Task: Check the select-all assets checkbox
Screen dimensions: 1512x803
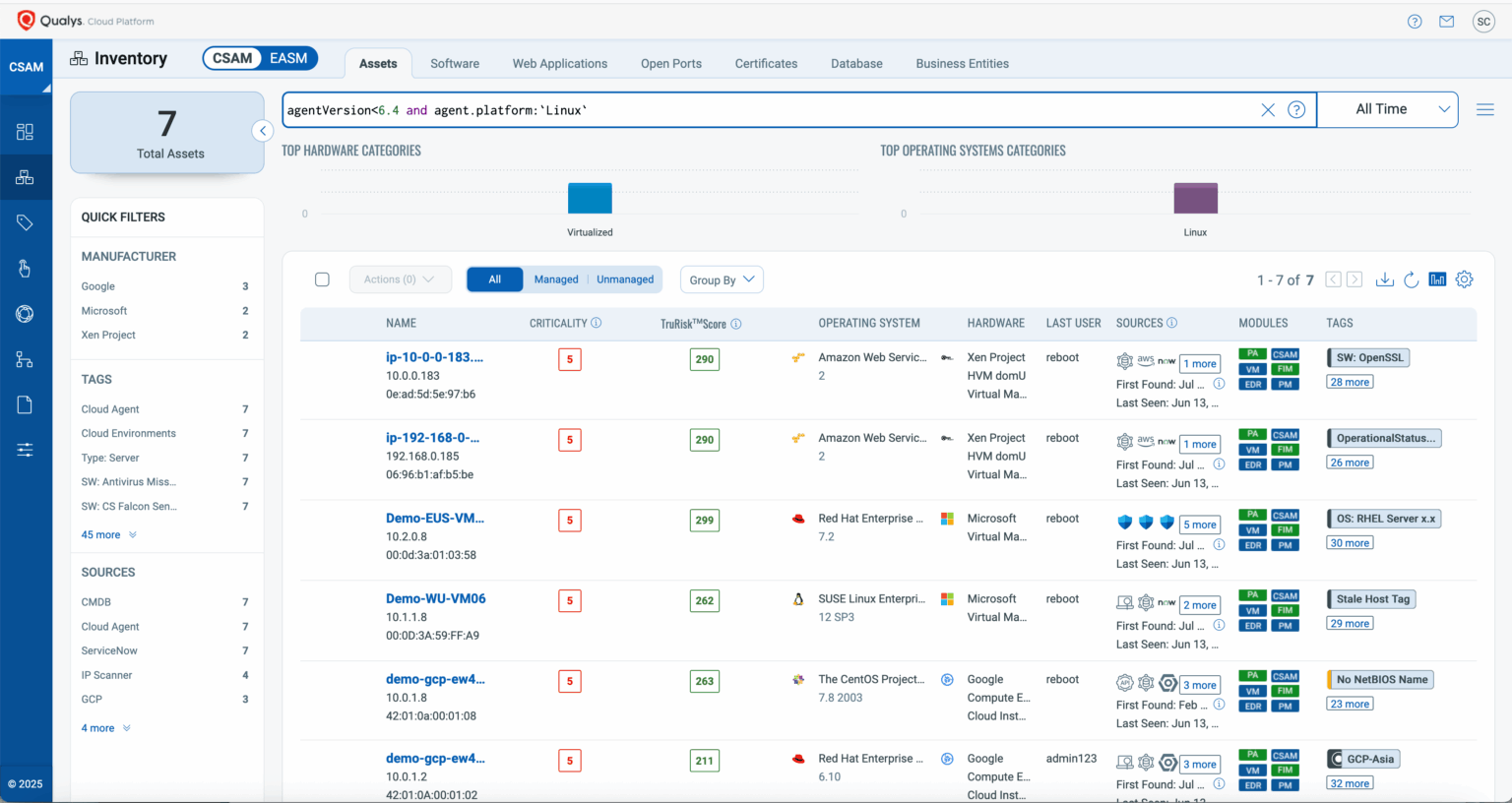Action: pyautogui.click(x=322, y=279)
